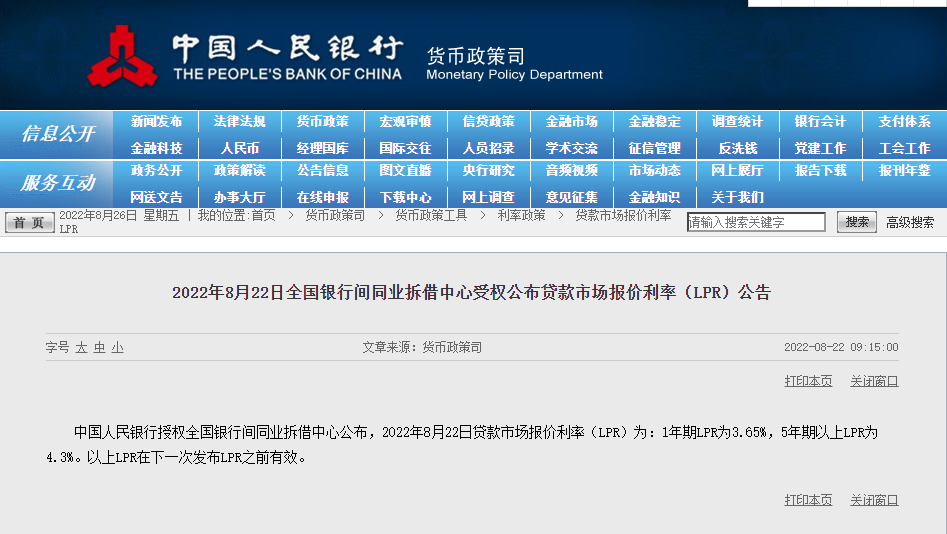
Task: Click the search keyword input field
Action: click(756, 222)
